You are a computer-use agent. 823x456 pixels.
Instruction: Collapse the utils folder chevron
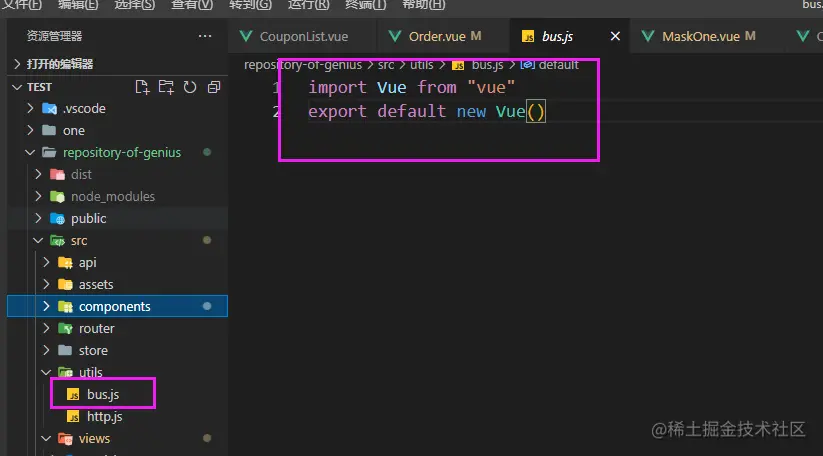[46, 372]
